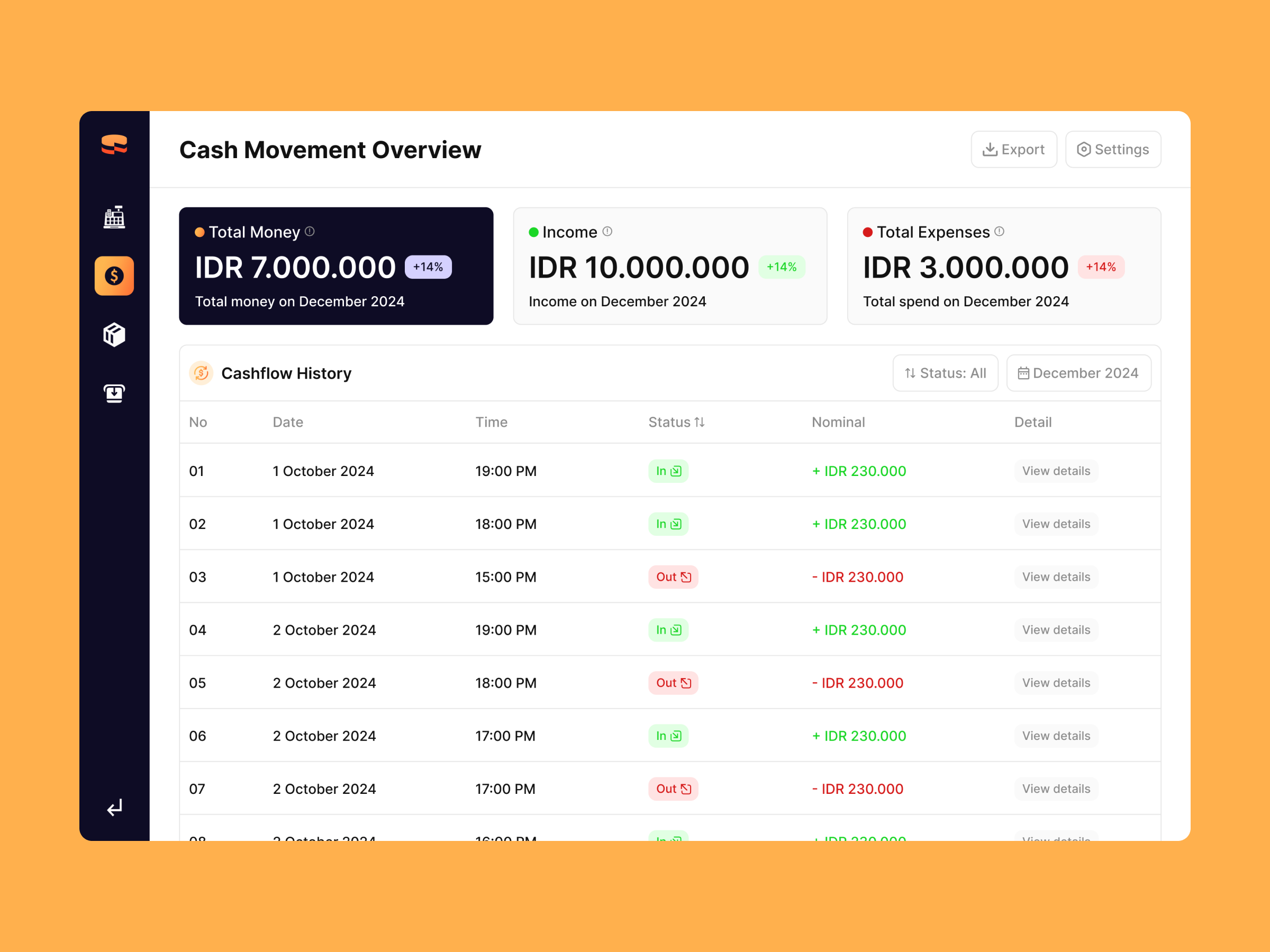
Task: Click the In status badge on row 01
Action: point(668,471)
